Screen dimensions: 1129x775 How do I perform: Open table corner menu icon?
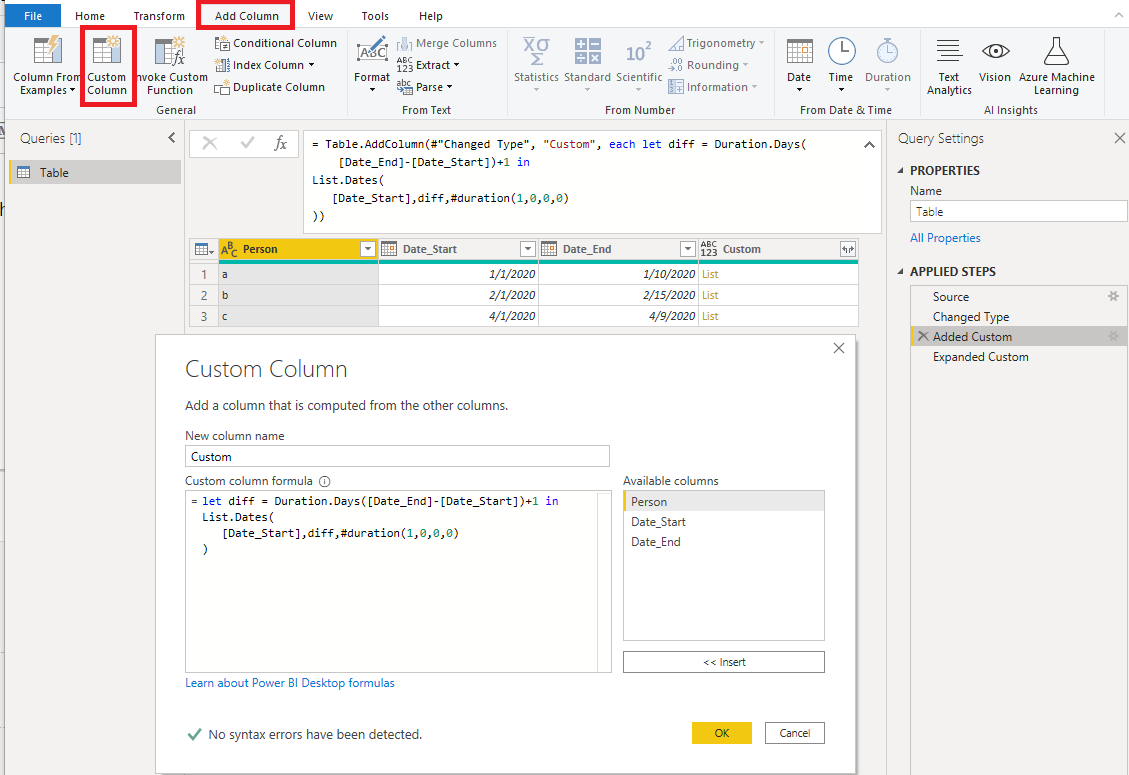click(204, 249)
